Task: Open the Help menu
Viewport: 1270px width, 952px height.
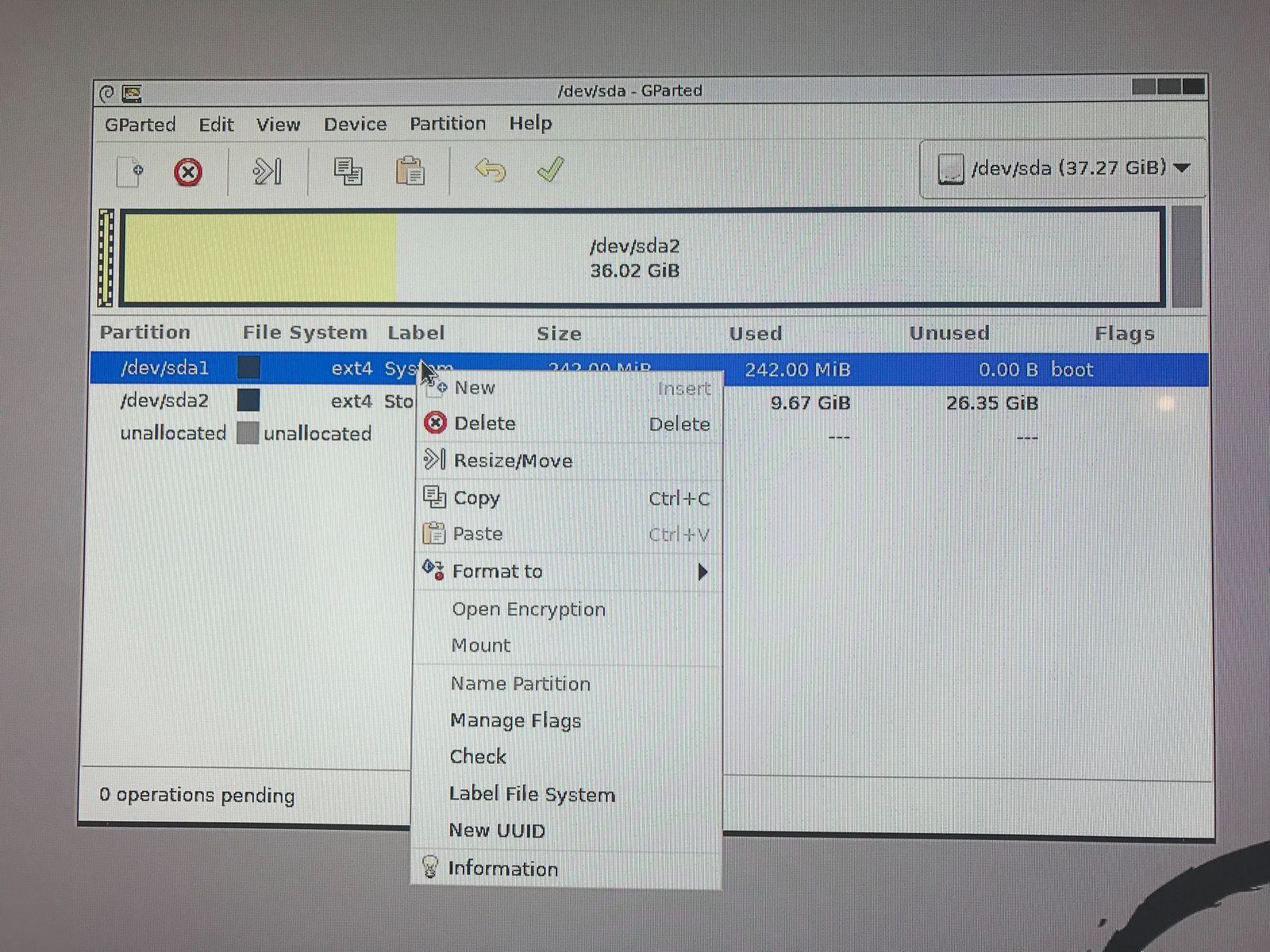Action: click(530, 123)
